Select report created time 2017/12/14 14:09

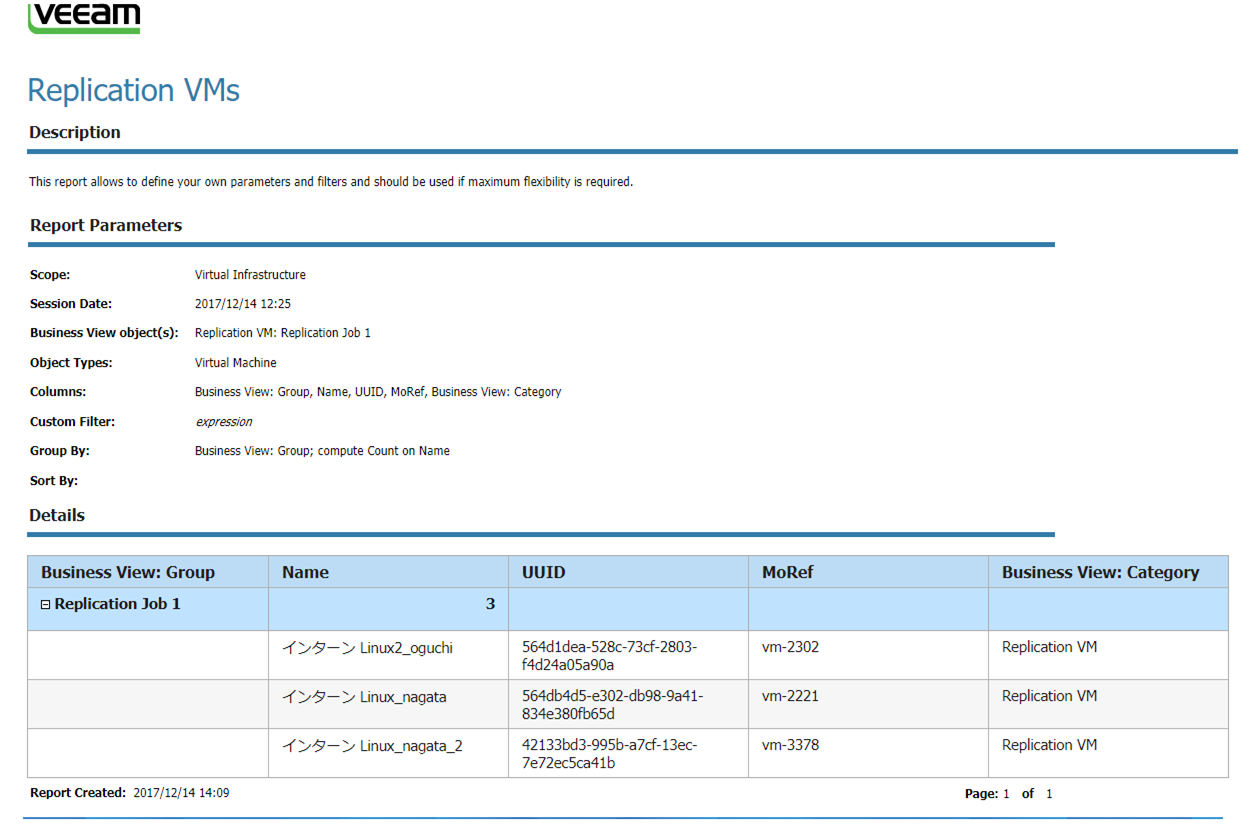point(181,793)
